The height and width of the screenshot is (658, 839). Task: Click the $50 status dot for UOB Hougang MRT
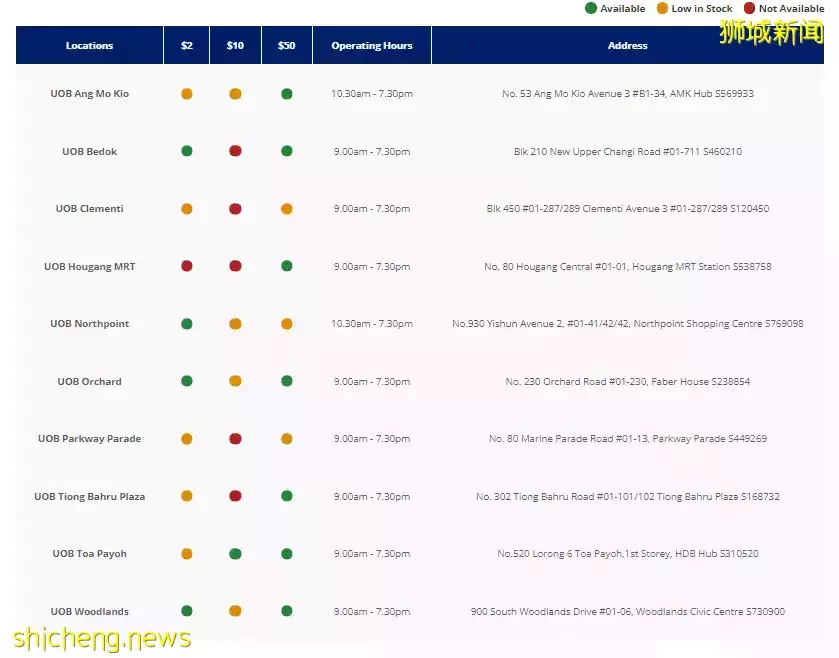[x=287, y=266]
